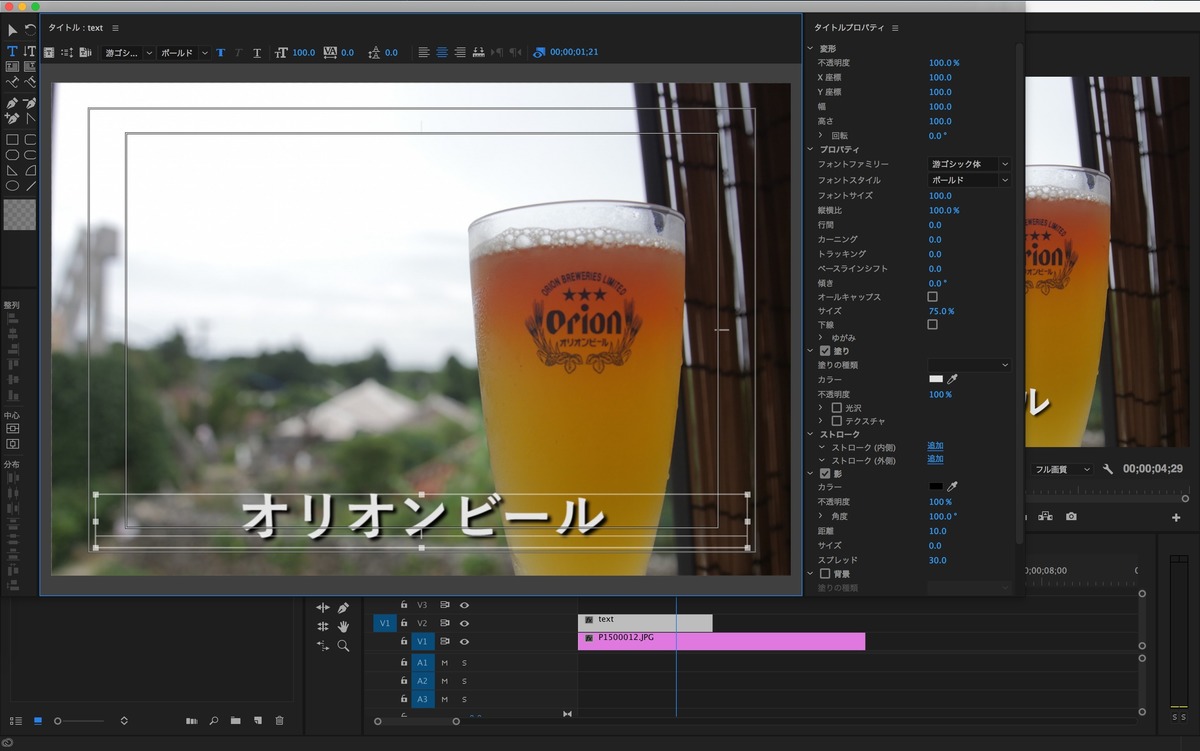Align title text to the right
The width and height of the screenshot is (1200, 751).
pyautogui.click(x=460, y=53)
